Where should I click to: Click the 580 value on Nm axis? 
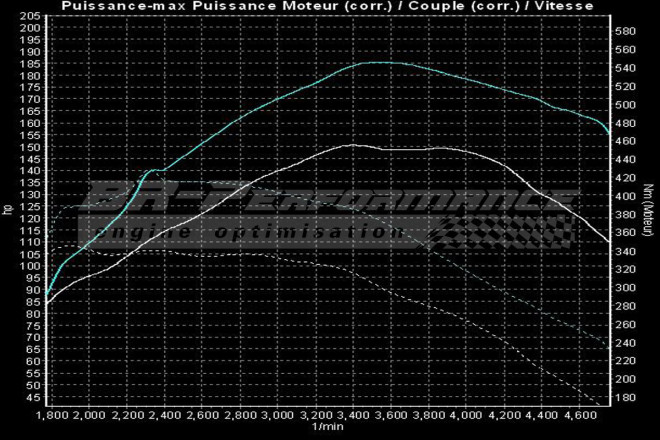tap(627, 32)
